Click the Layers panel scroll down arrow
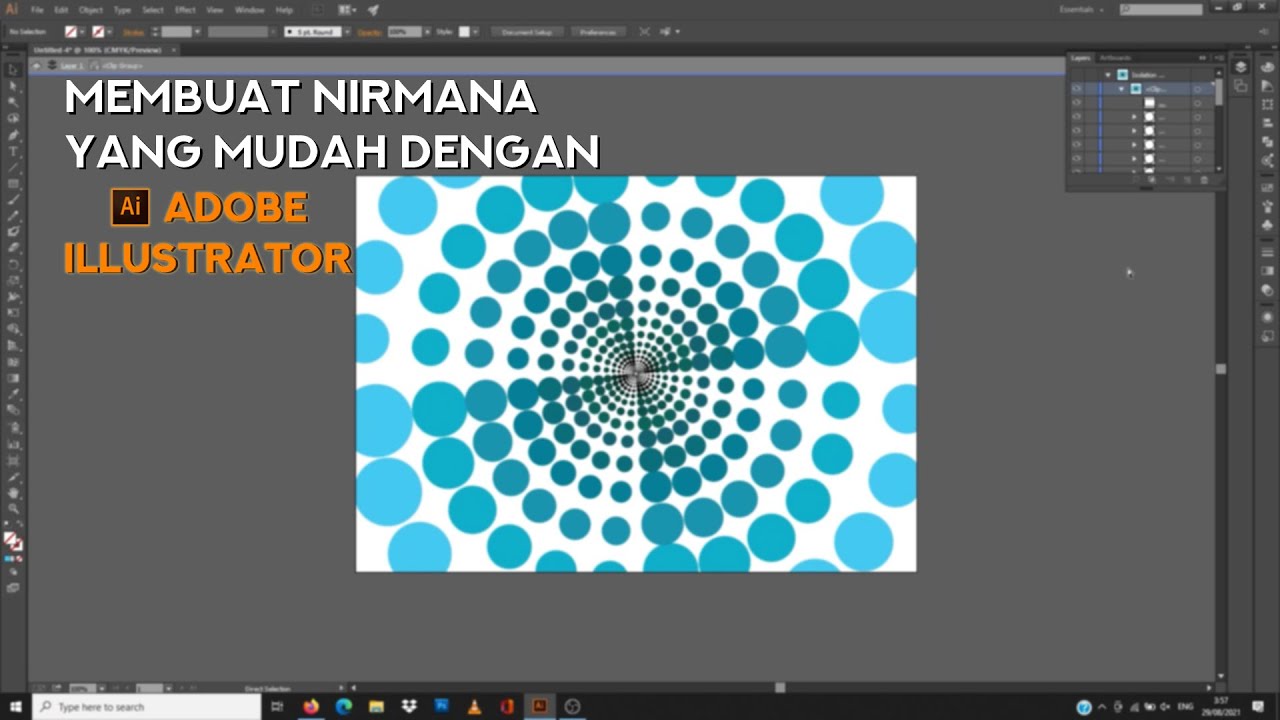Image resolution: width=1280 pixels, height=720 pixels. (1219, 167)
